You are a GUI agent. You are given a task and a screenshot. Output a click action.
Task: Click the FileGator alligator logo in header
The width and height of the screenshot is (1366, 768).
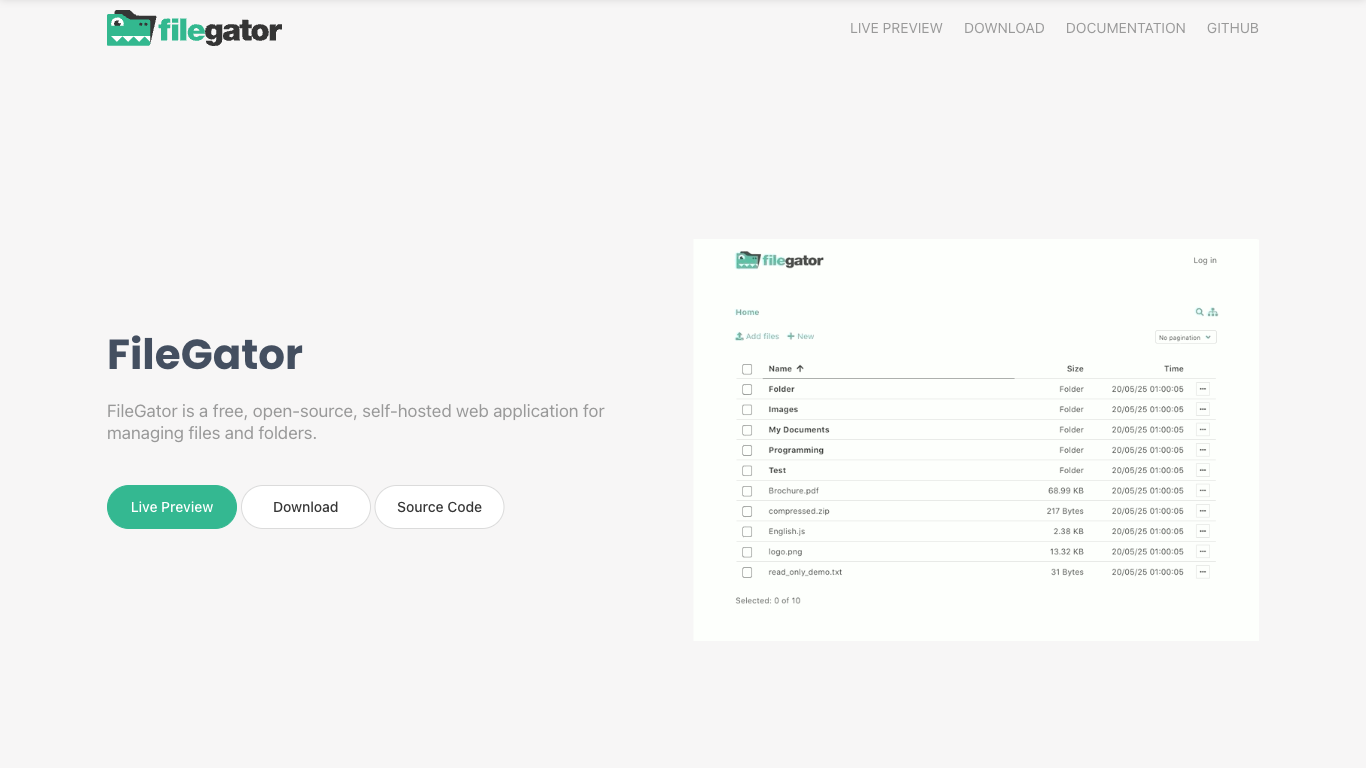(194, 29)
